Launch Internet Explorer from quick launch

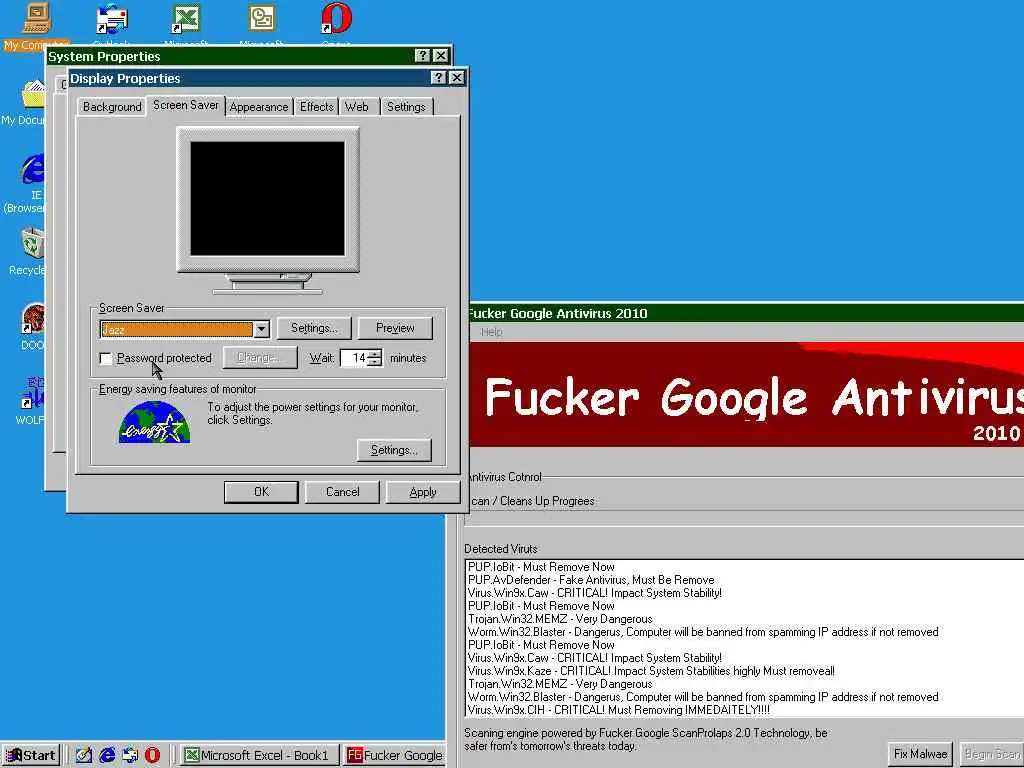[106, 755]
